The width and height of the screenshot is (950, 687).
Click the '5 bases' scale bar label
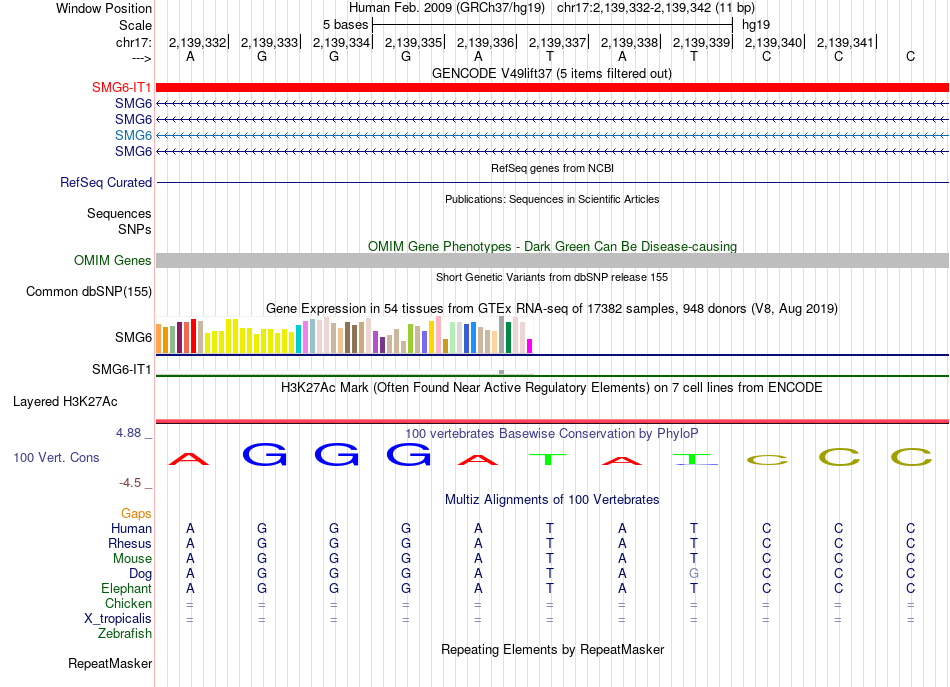point(345,25)
